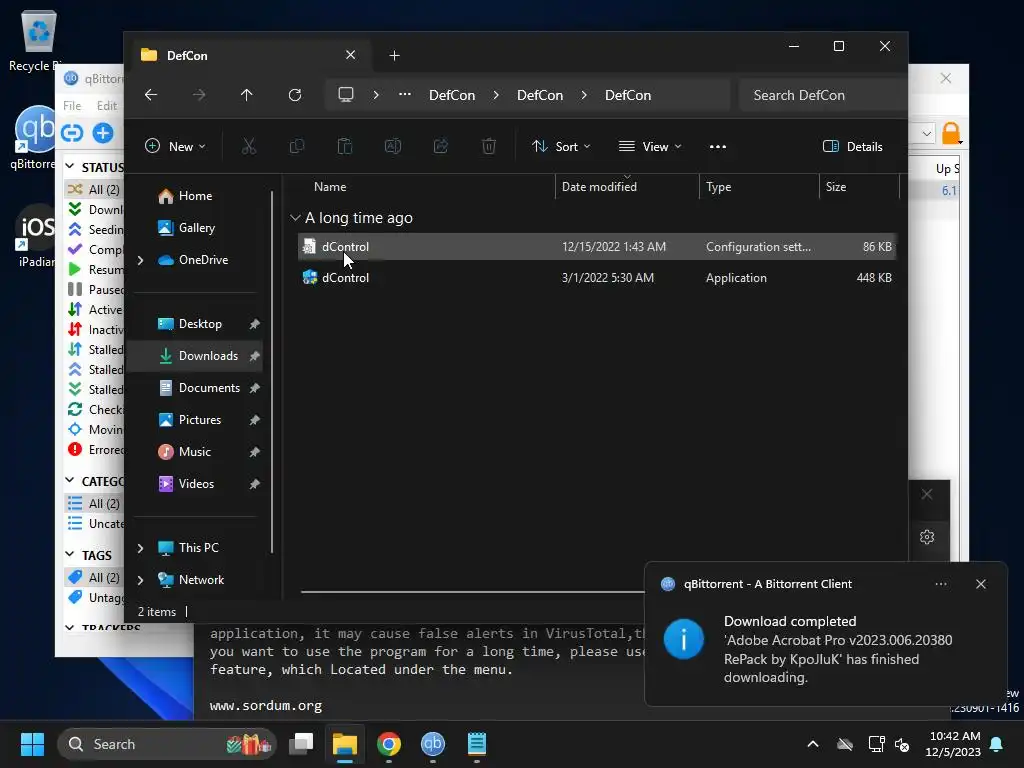
Task: Close the DefCon tab
Action: 351,55
